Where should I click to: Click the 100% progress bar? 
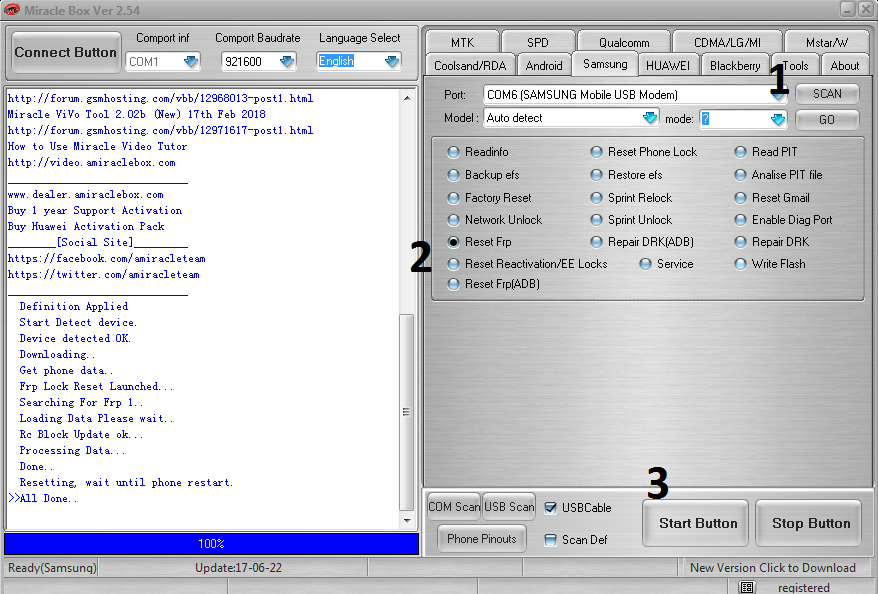tap(212, 544)
